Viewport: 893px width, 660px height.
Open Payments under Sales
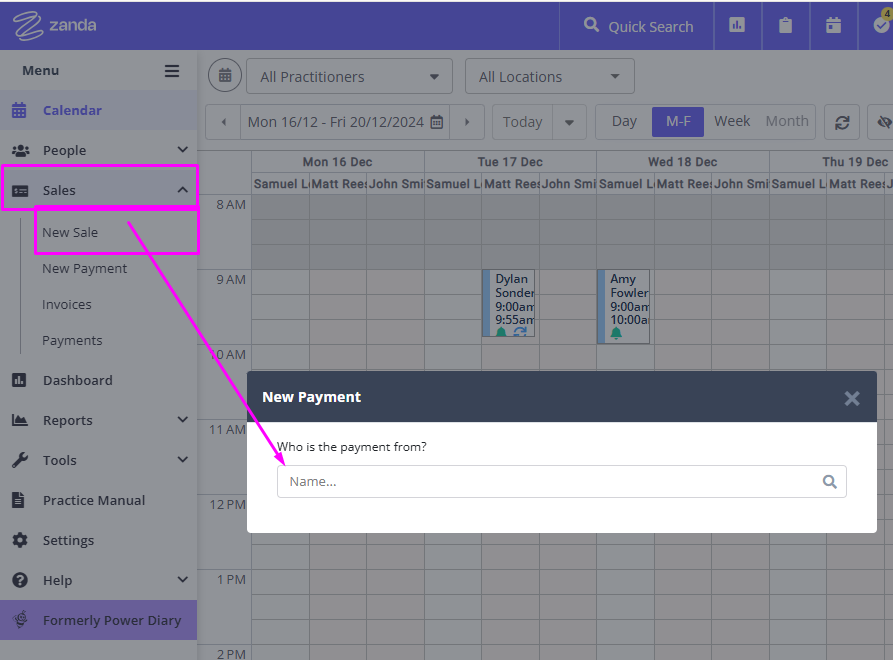pos(72,341)
